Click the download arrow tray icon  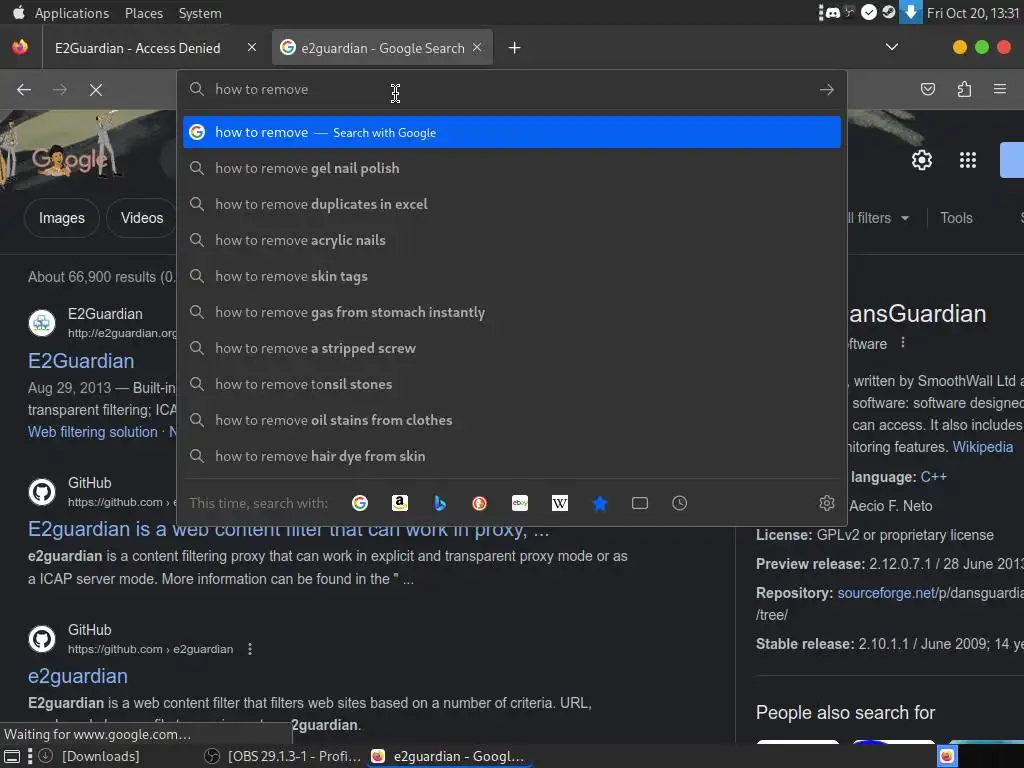coord(910,12)
